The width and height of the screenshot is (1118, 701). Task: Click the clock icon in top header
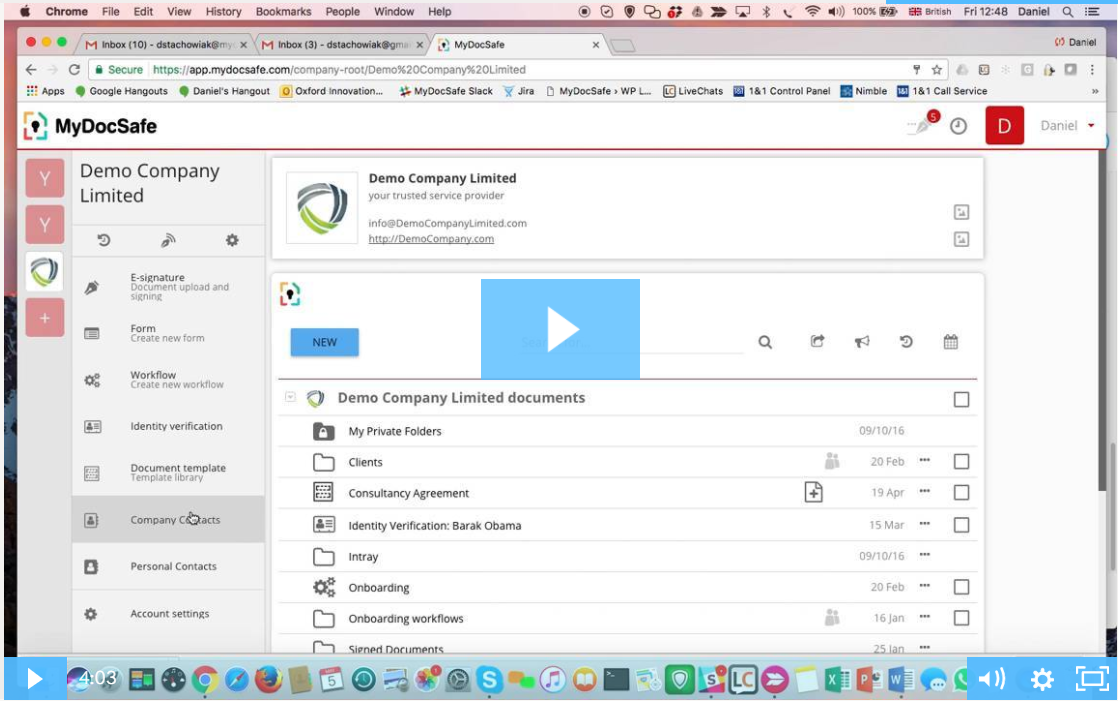[958, 126]
